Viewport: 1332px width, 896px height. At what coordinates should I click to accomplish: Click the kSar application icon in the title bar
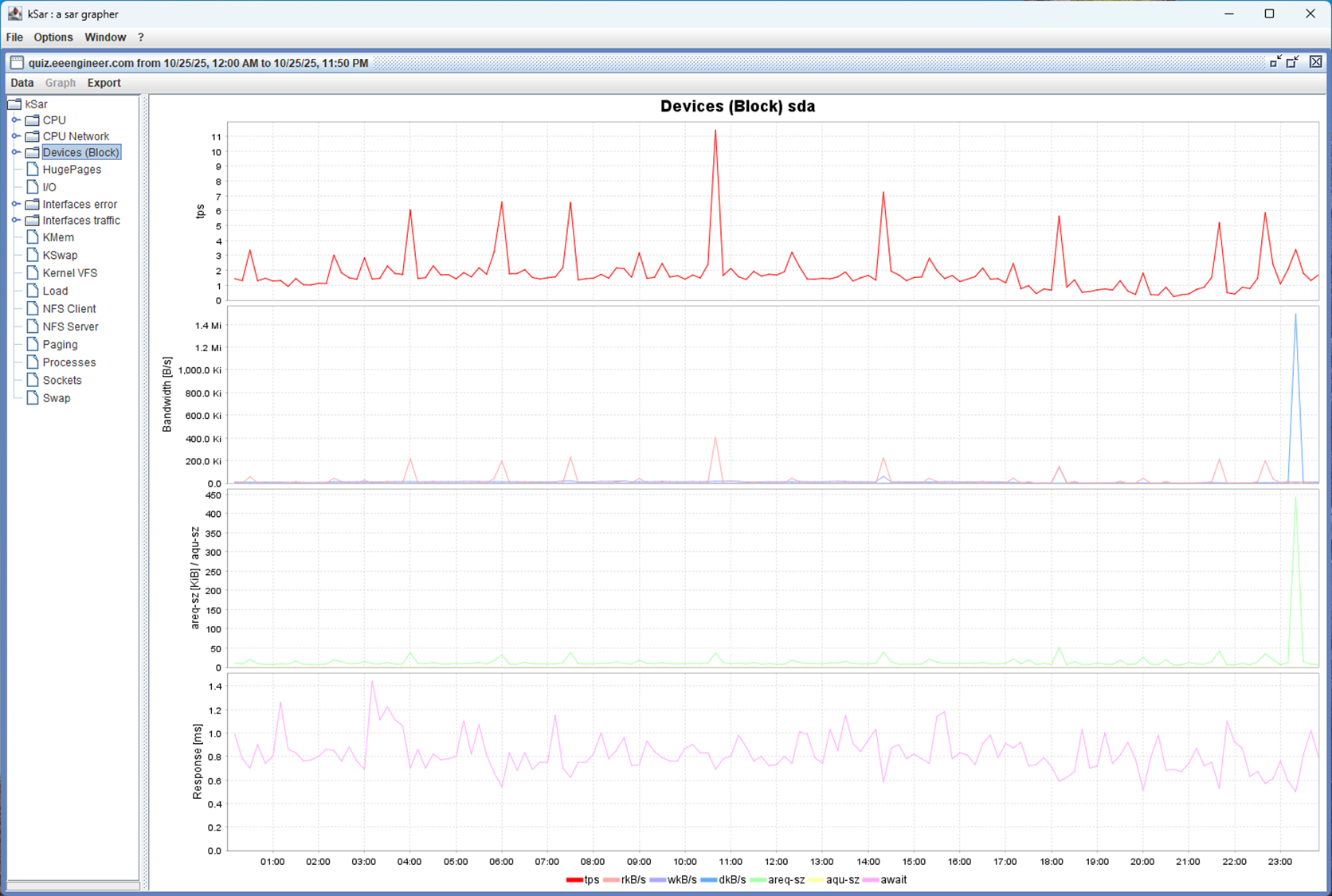point(14,14)
